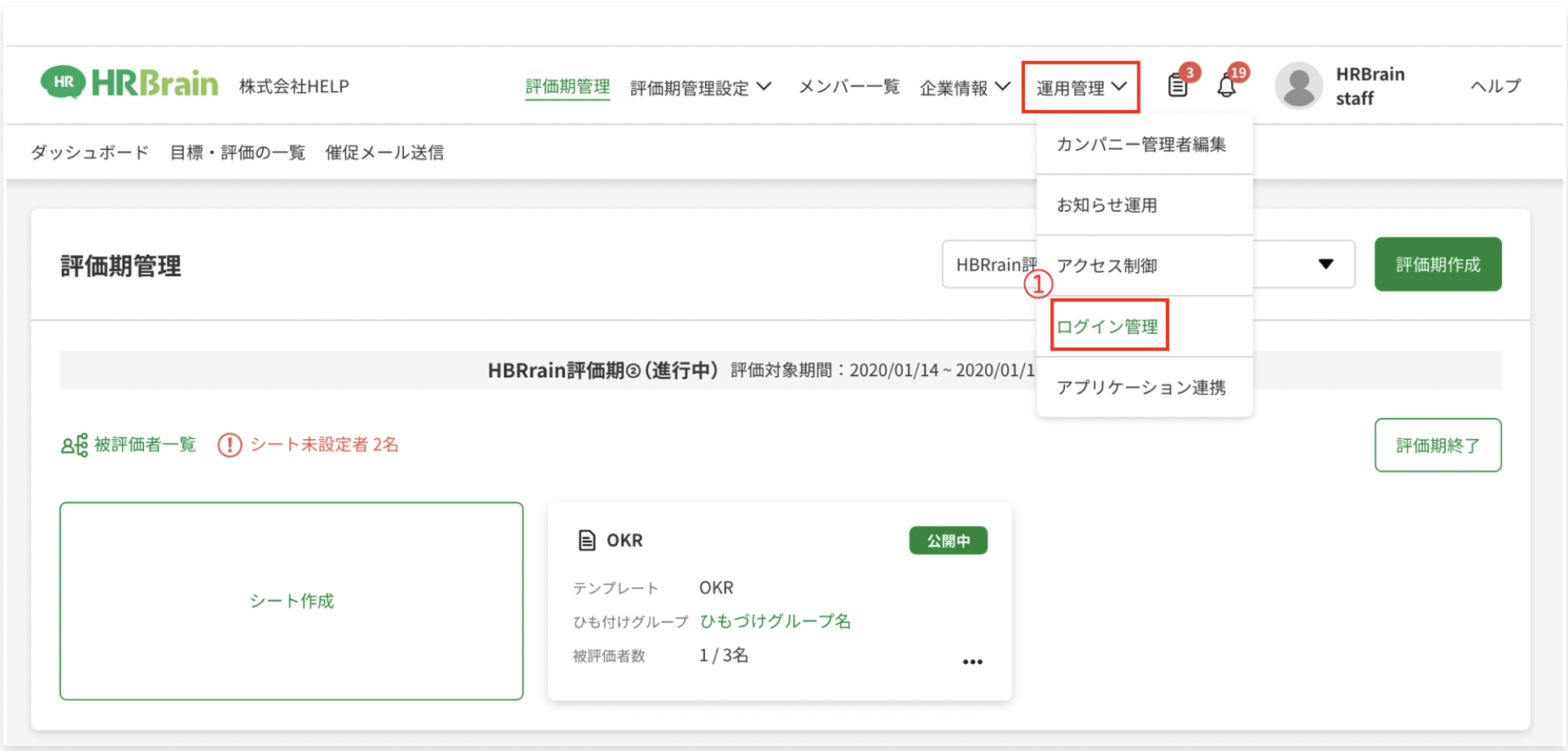This screenshot has height=751, width=1568.
Task: Open the evaluation period selector arrow
Action: pyautogui.click(x=1325, y=264)
